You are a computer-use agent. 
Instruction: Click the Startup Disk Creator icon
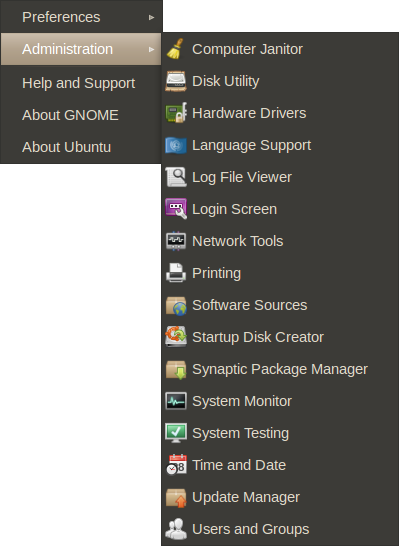[176, 336]
